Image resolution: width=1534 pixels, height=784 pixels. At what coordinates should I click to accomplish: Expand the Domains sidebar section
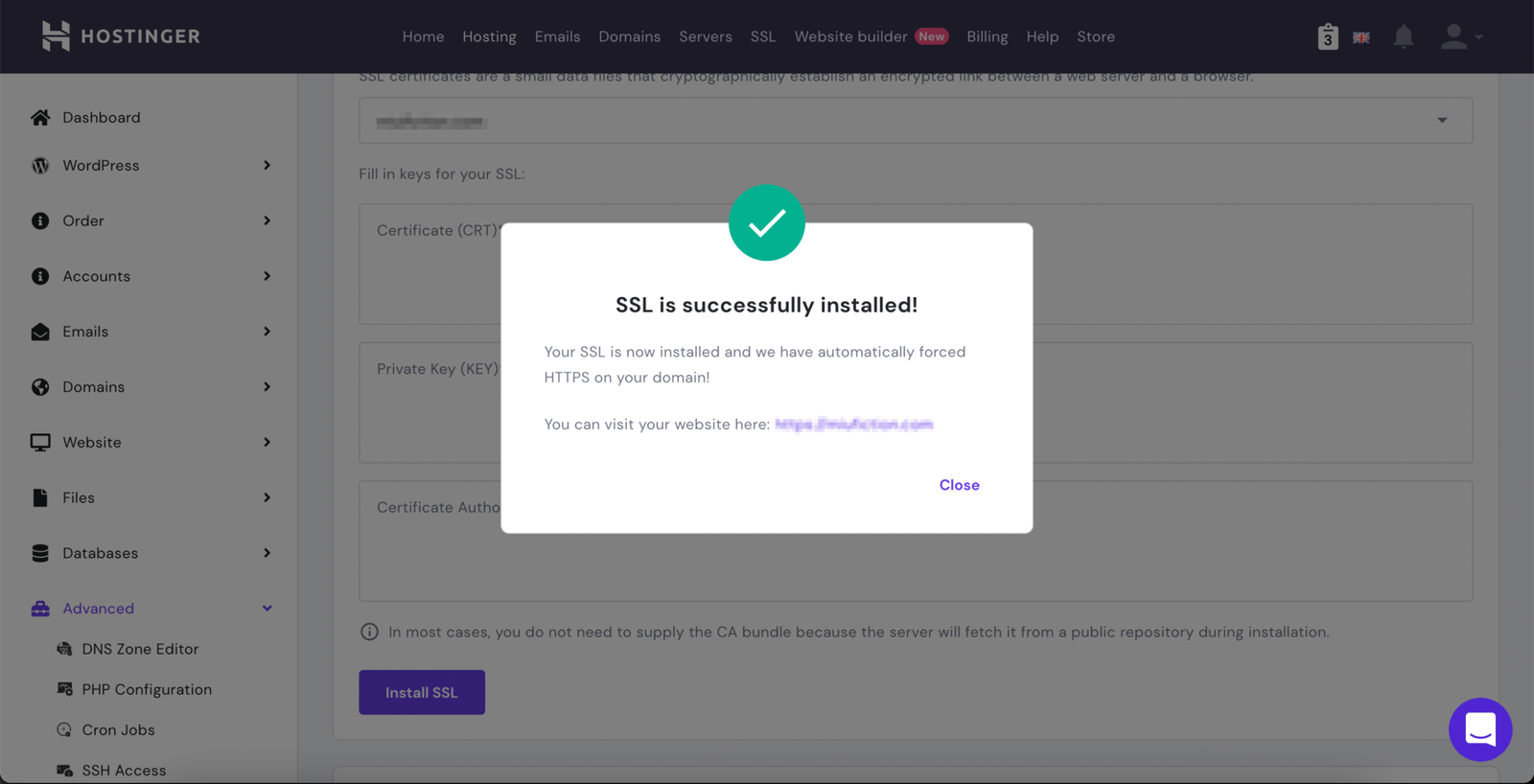tap(267, 387)
